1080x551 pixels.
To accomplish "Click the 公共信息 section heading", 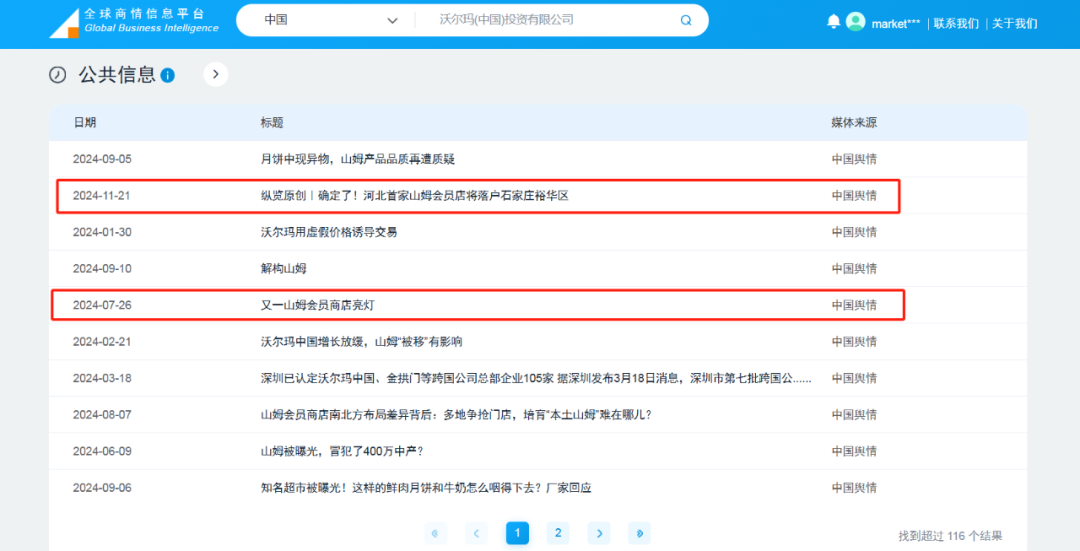I will [117, 74].
